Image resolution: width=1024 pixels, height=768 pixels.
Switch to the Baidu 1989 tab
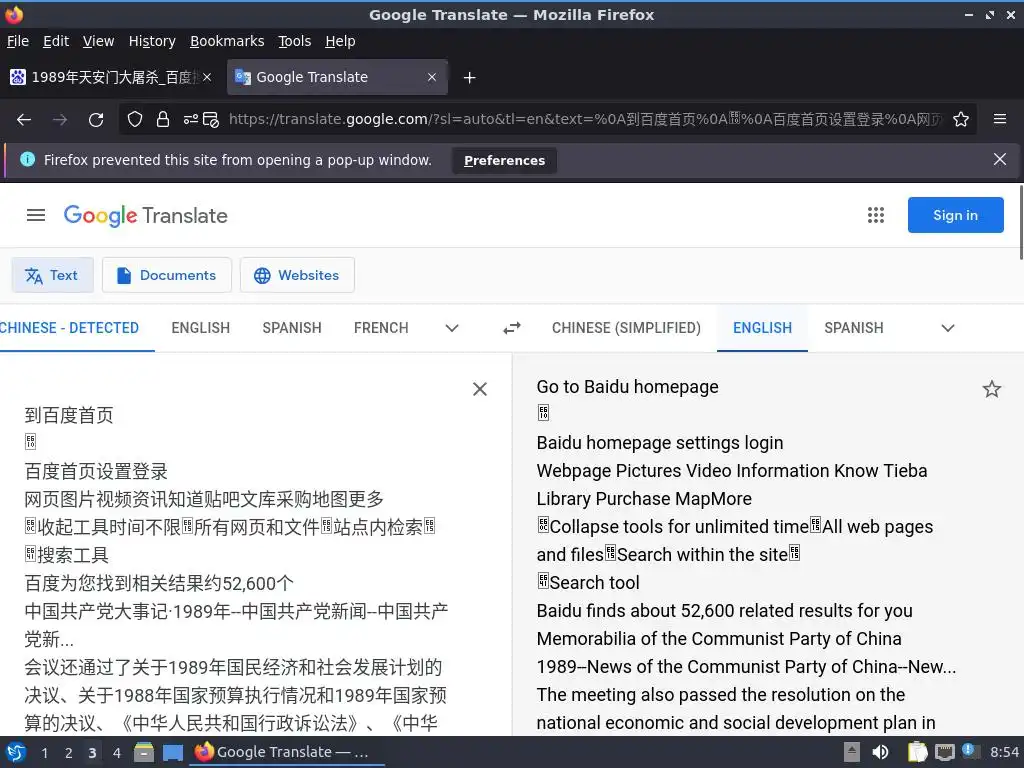(x=111, y=77)
